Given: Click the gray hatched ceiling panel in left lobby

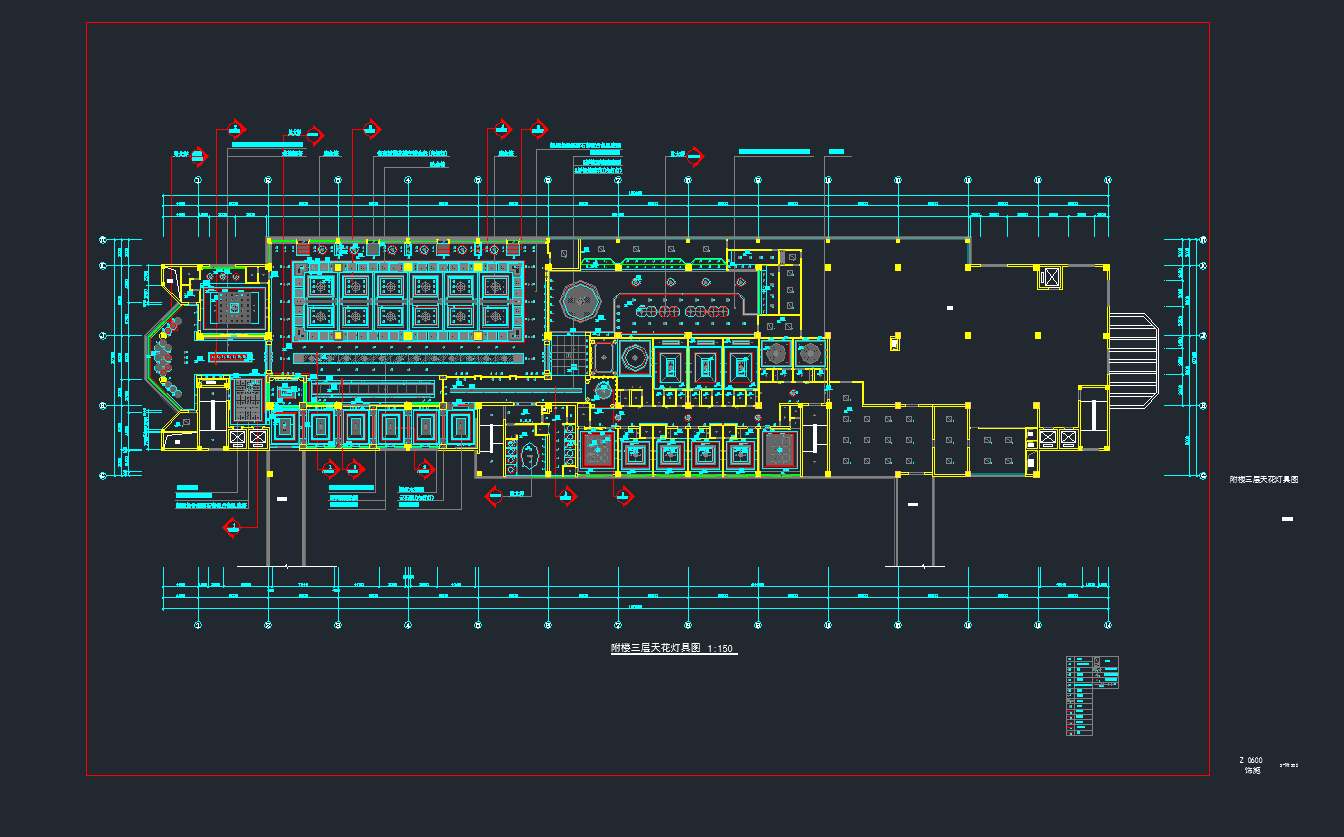Looking at the screenshot, I should tap(248, 400).
